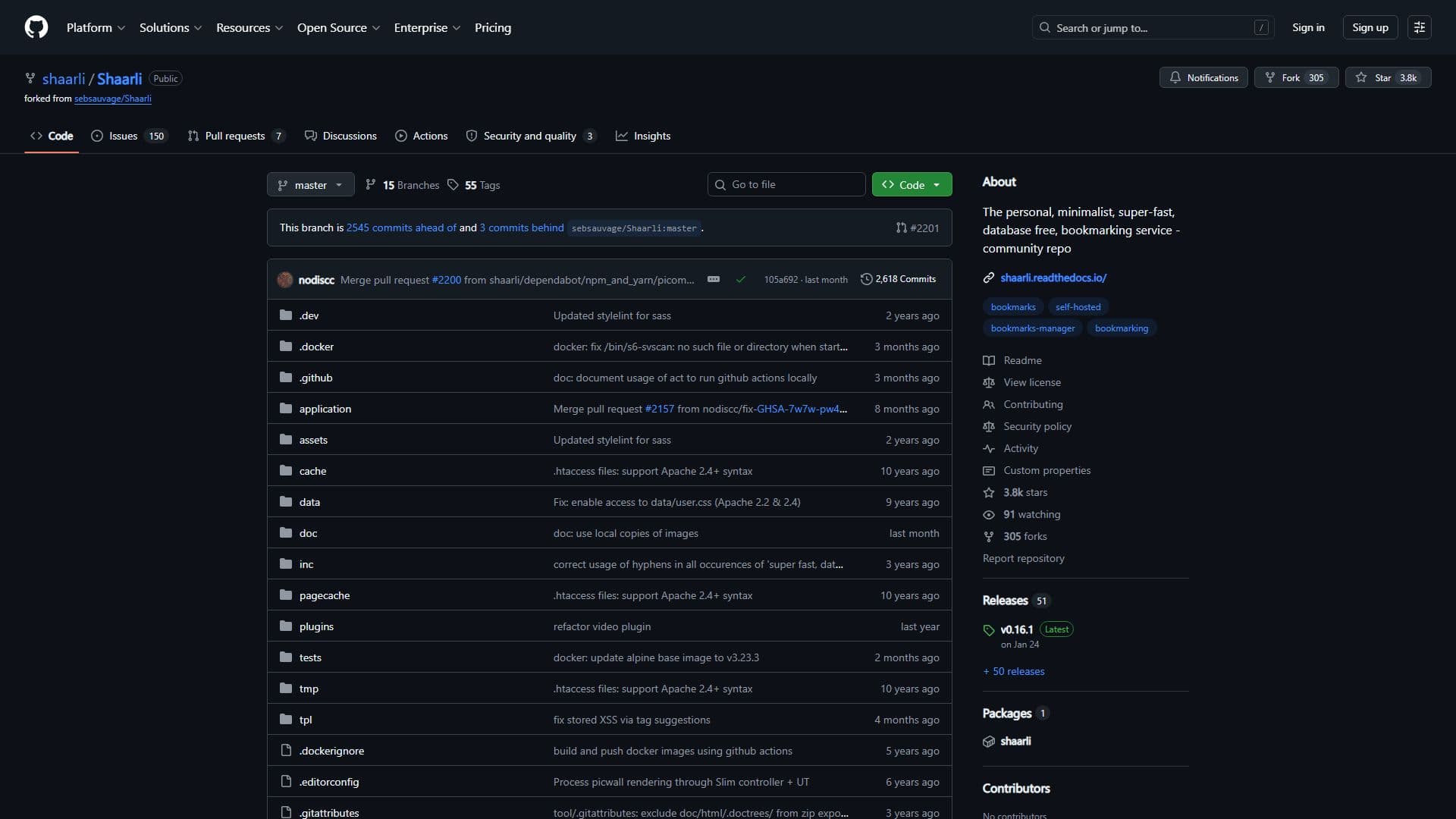1456x819 pixels.
Task: Click the .dockerignore file icon
Action: 286,751
